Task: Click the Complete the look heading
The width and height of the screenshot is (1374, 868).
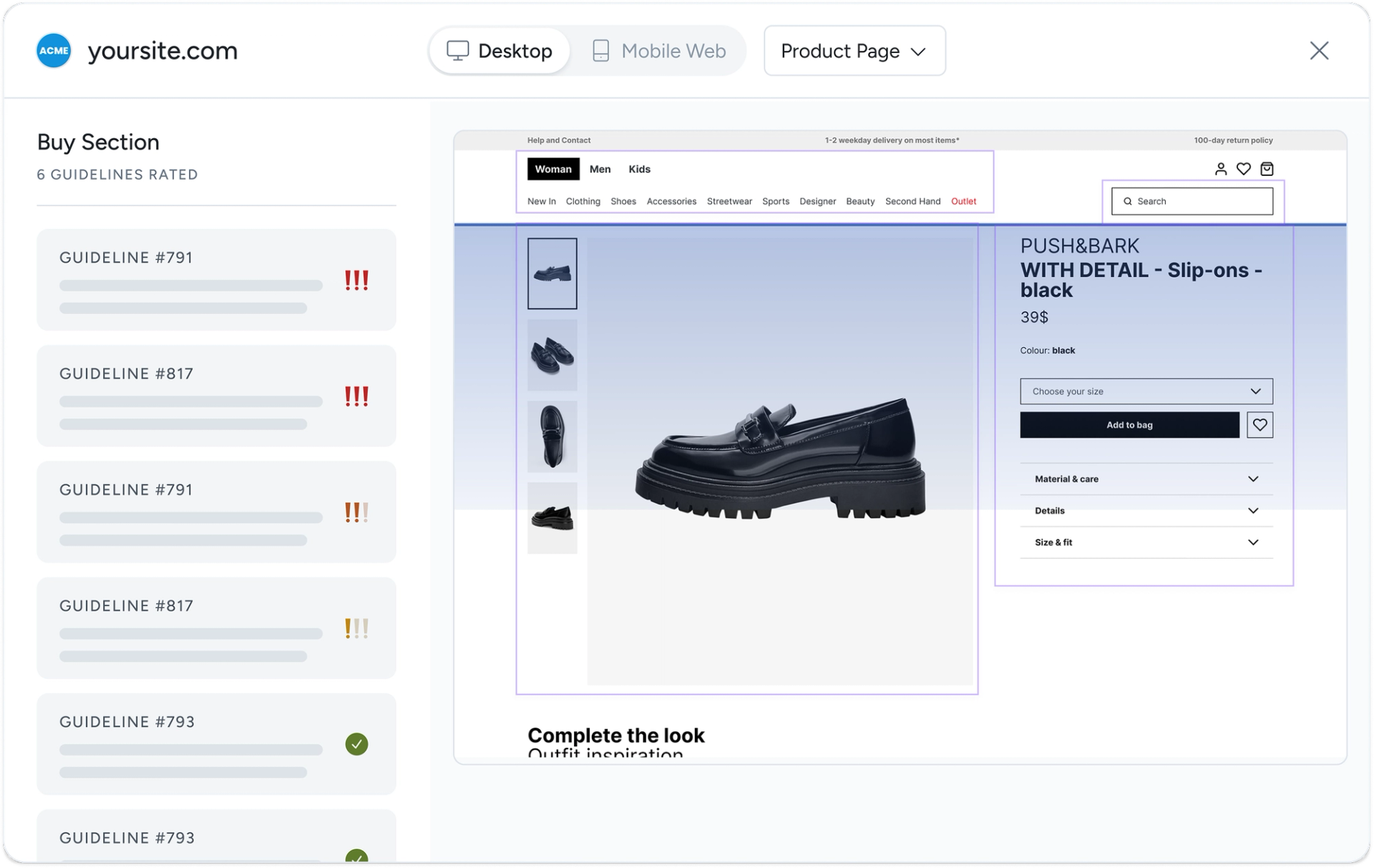Action: click(615, 736)
